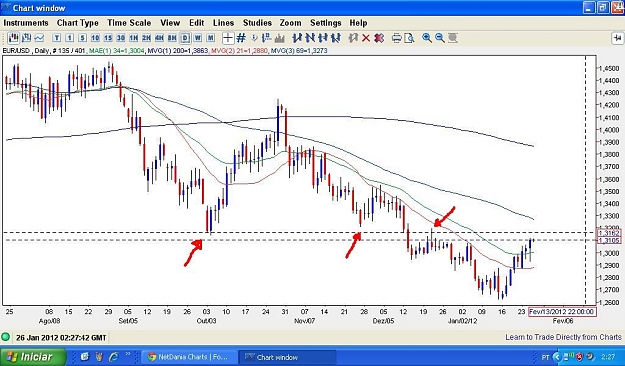The width and height of the screenshot is (625, 366).
Task: Click the 1,3105 price label on axis
Action: point(609,240)
